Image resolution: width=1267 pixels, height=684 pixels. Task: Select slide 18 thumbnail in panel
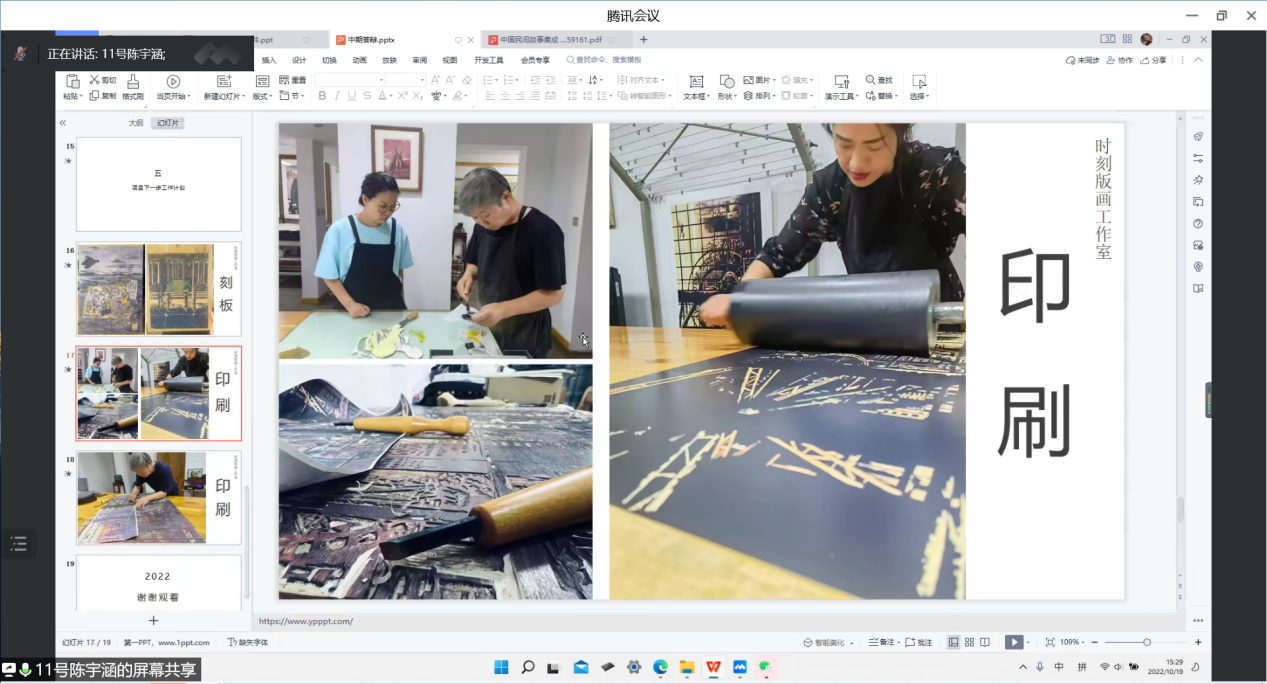pyautogui.click(x=158, y=498)
